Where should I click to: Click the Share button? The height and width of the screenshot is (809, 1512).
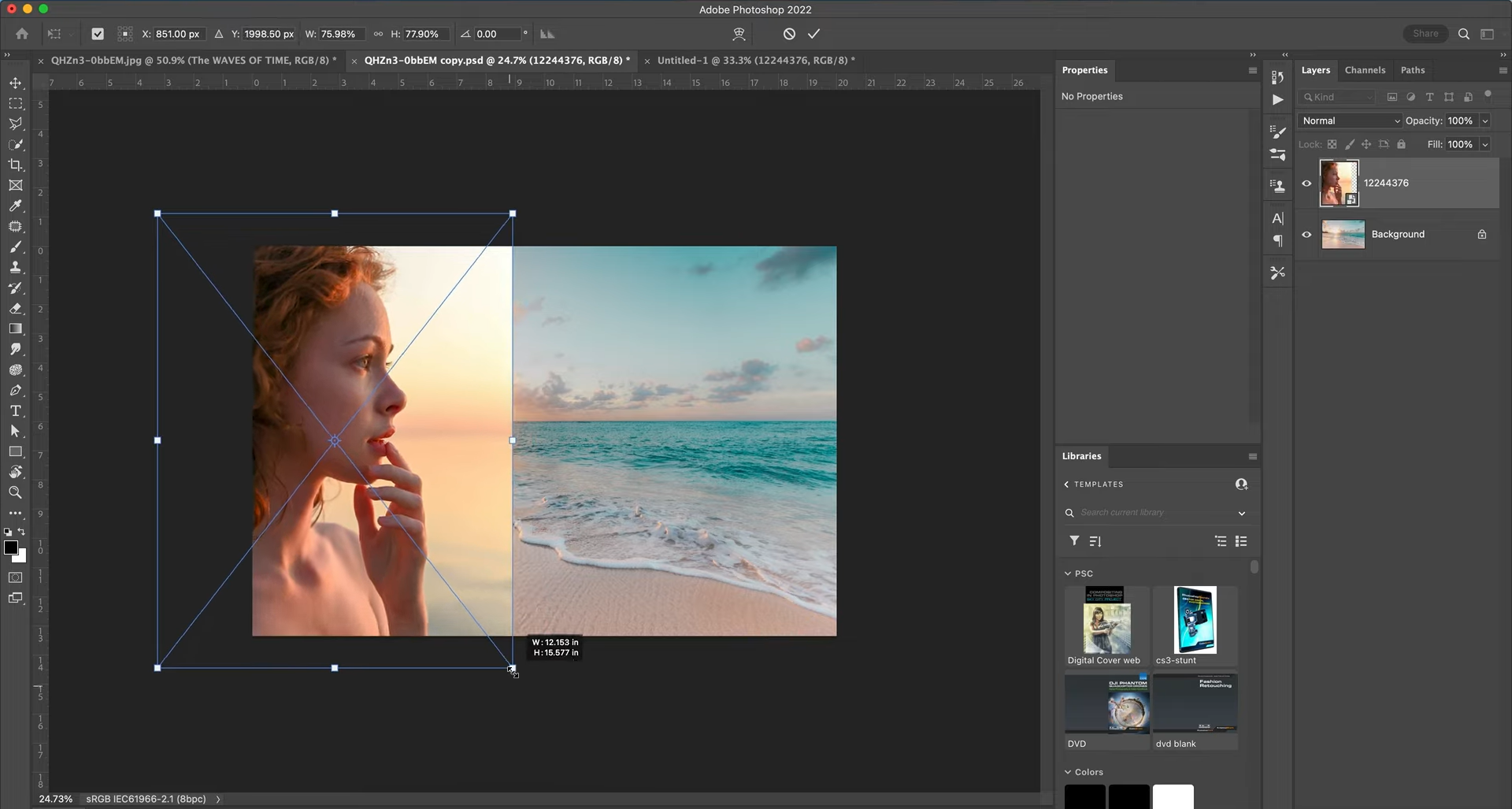click(1426, 33)
